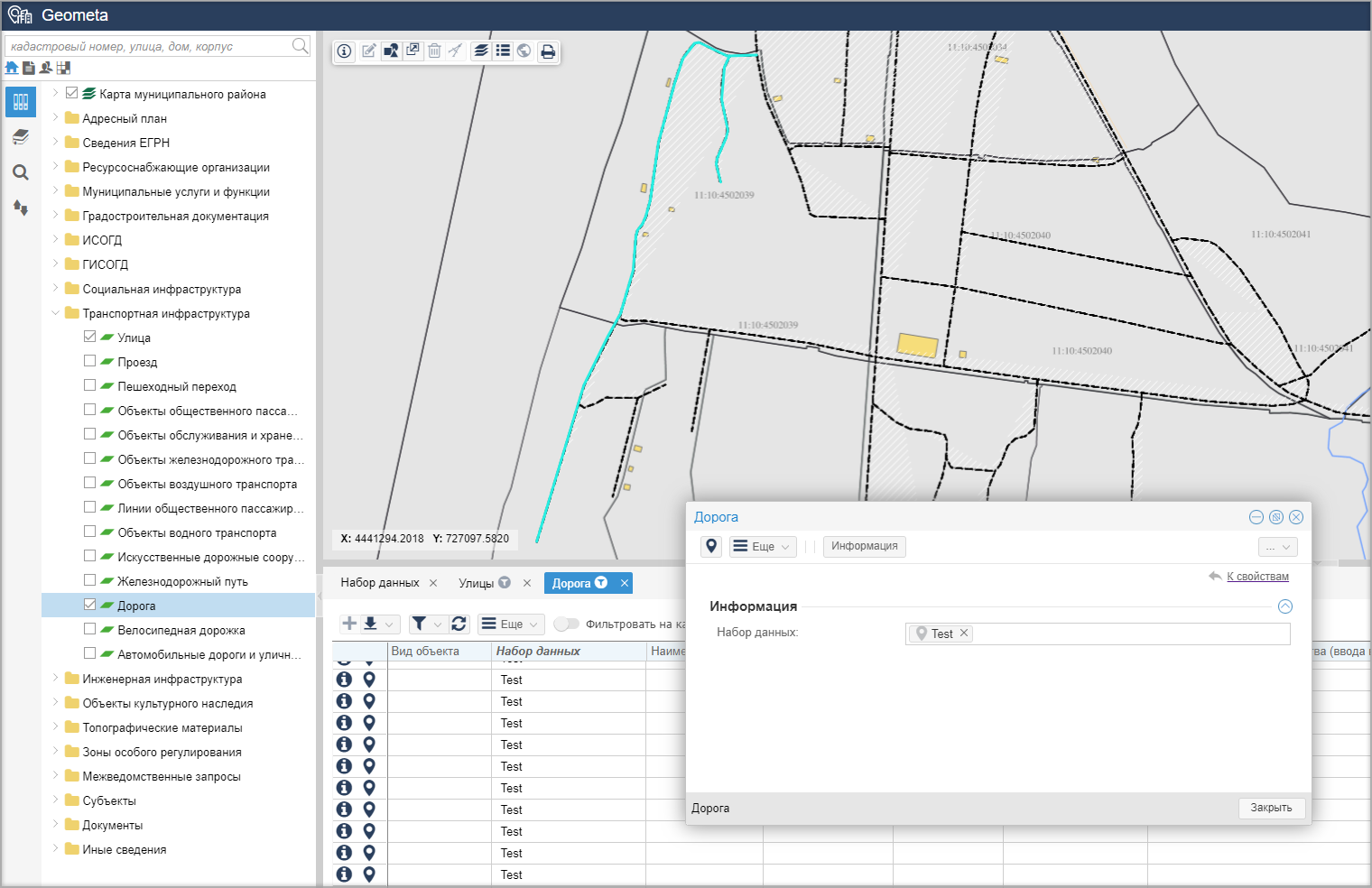Switch to the Улицы tab
Image resolution: width=1372 pixels, height=888 pixels.
pos(476,583)
